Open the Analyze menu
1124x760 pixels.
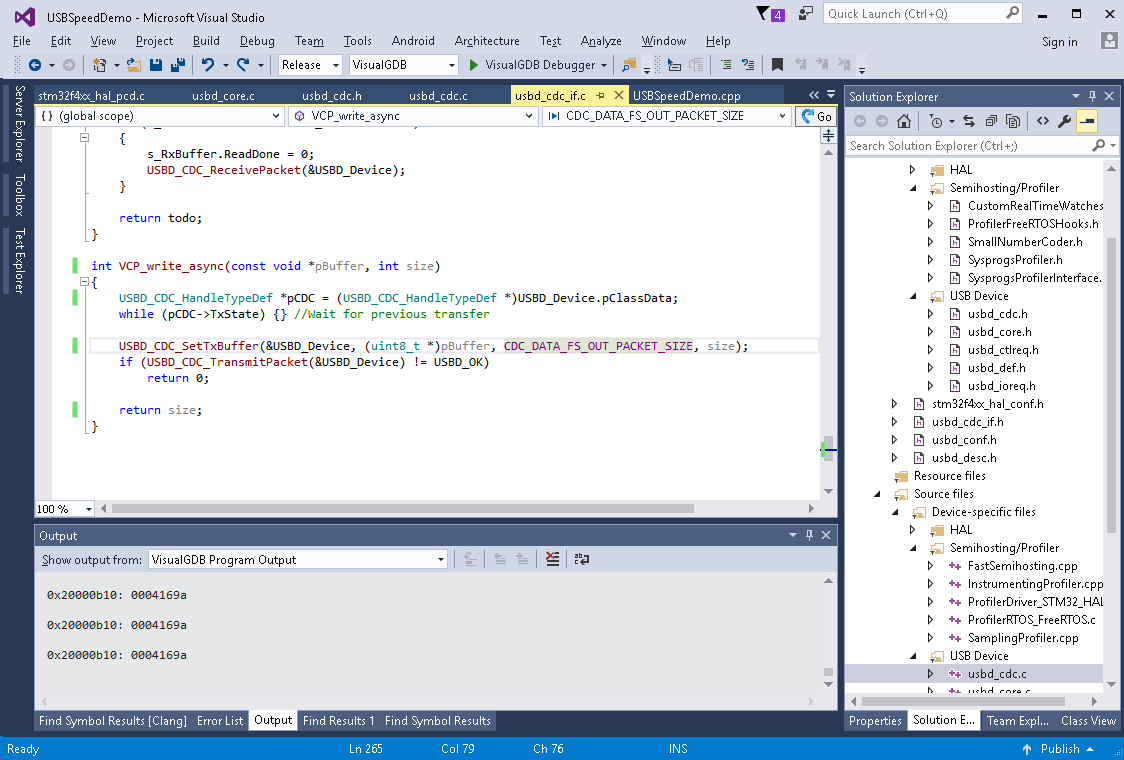point(601,41)
